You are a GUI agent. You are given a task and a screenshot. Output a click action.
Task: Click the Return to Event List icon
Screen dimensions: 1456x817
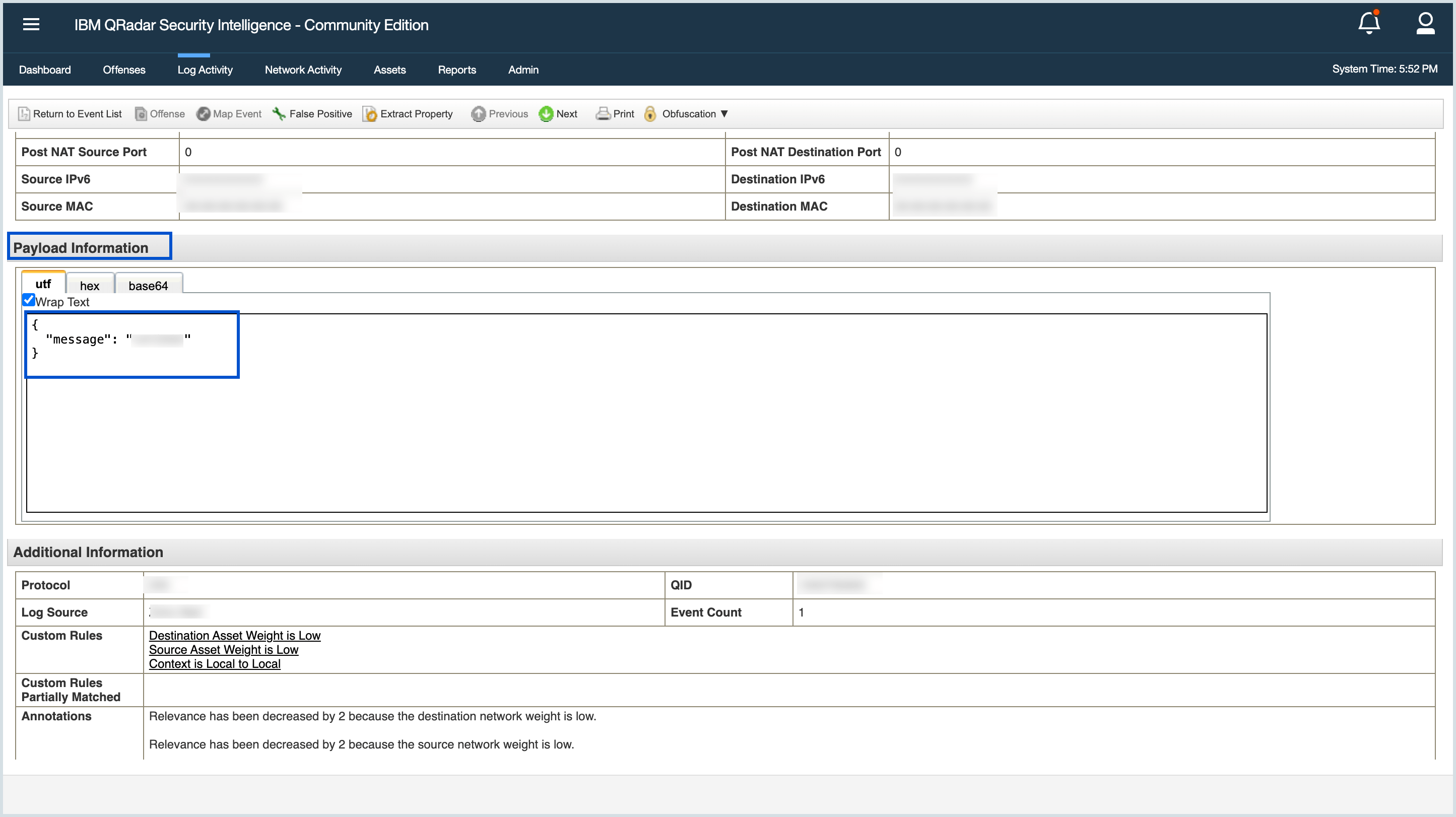coord(24,113)
